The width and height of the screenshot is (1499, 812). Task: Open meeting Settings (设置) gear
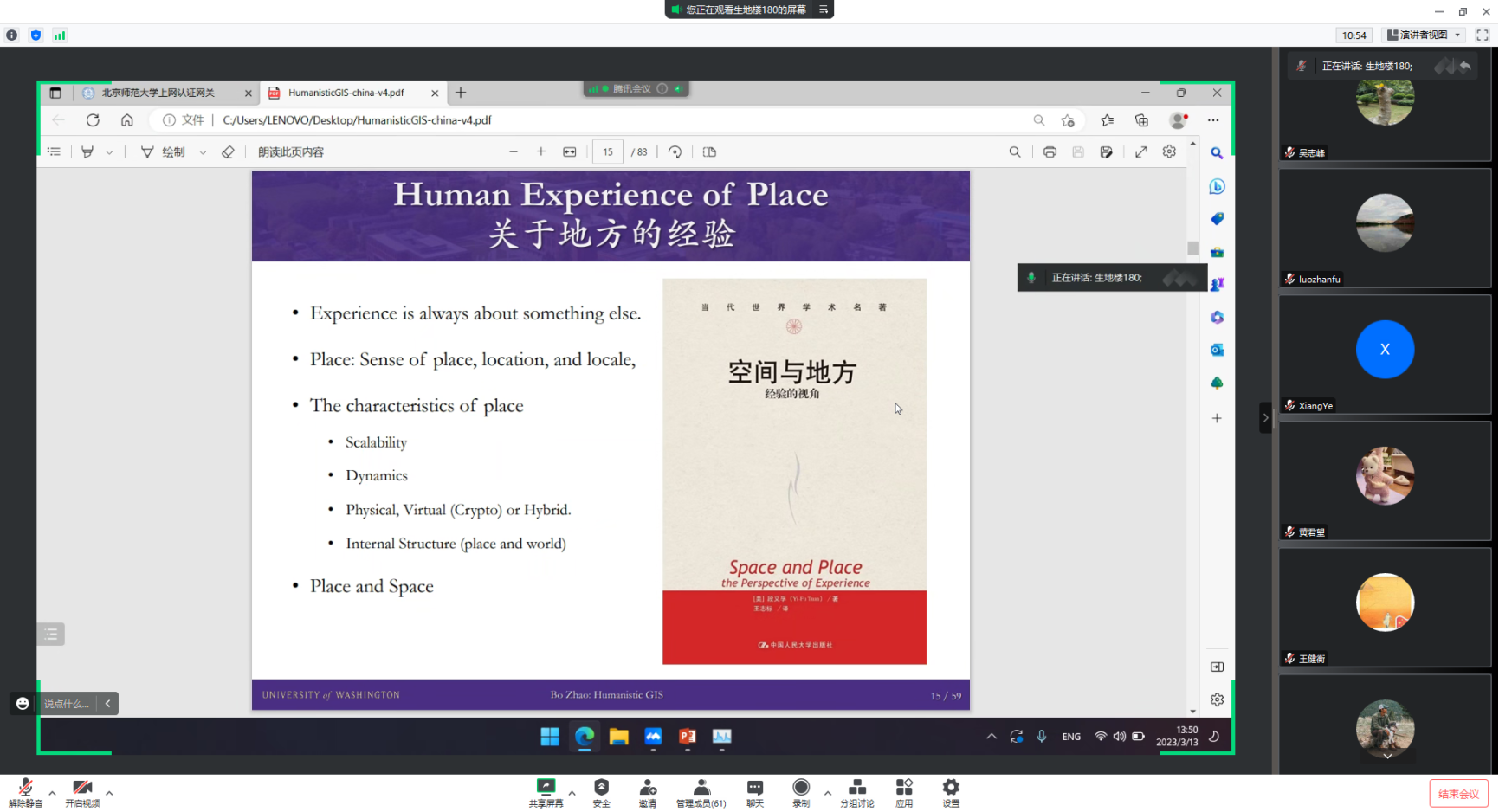click(x=951, y=788)
